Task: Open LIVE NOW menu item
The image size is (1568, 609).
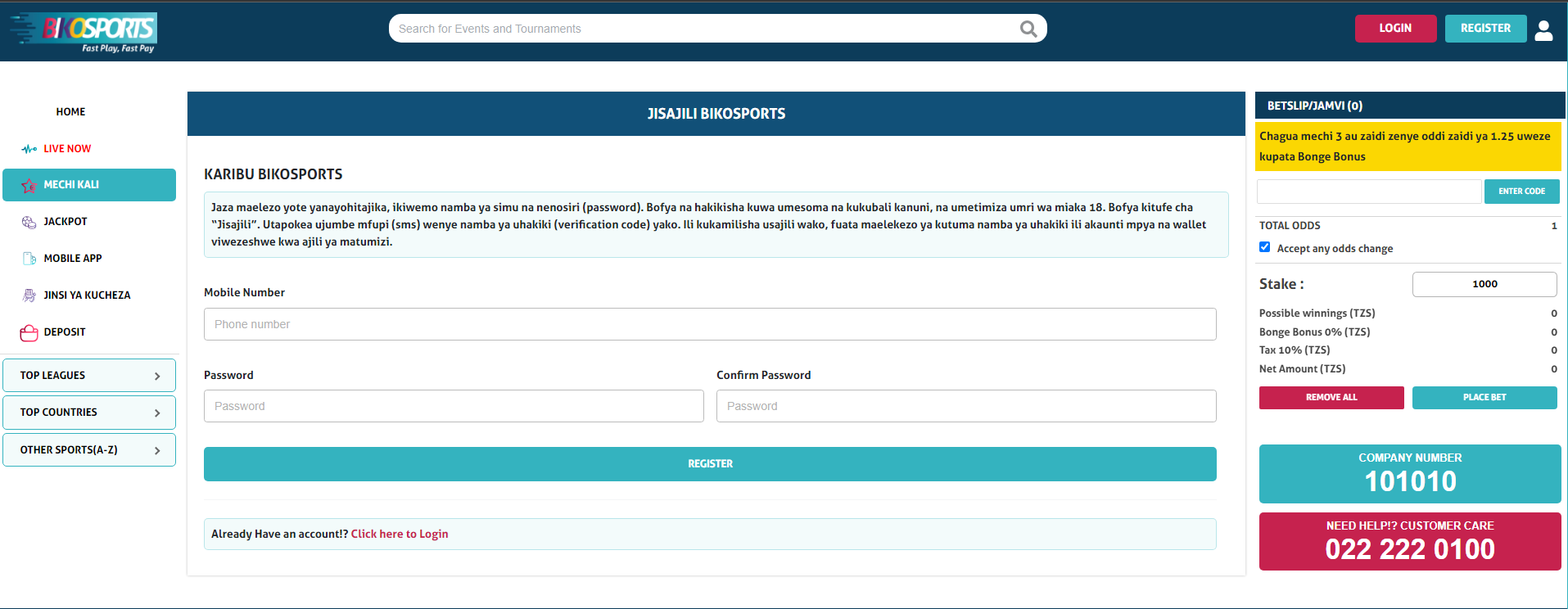Action: tap(67, 149)
